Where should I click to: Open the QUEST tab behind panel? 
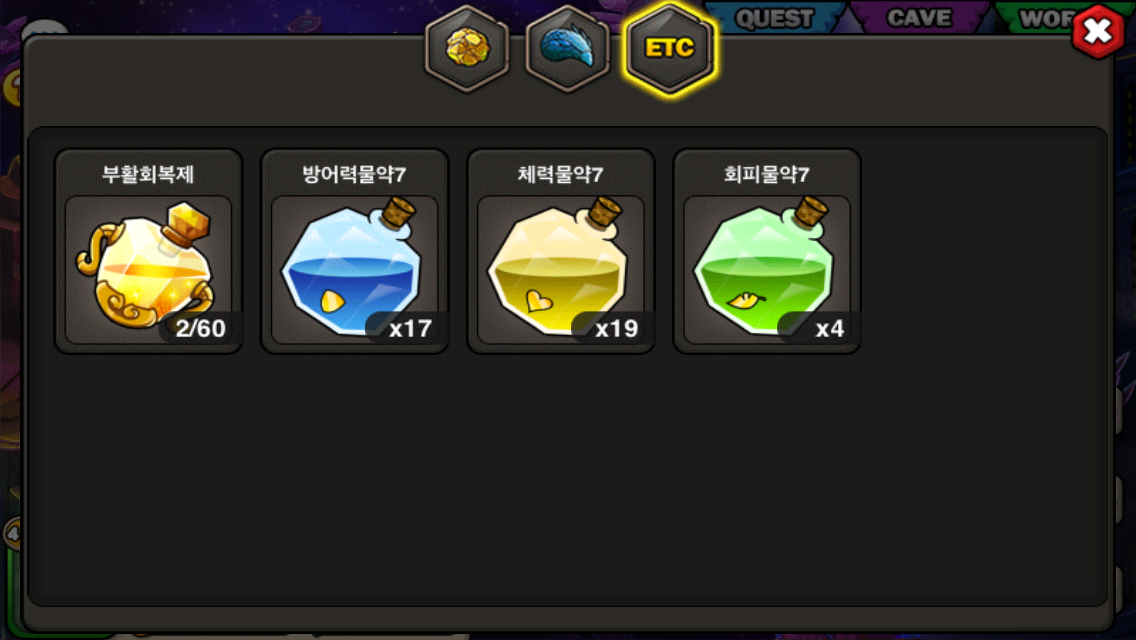(x=774, y=17)
